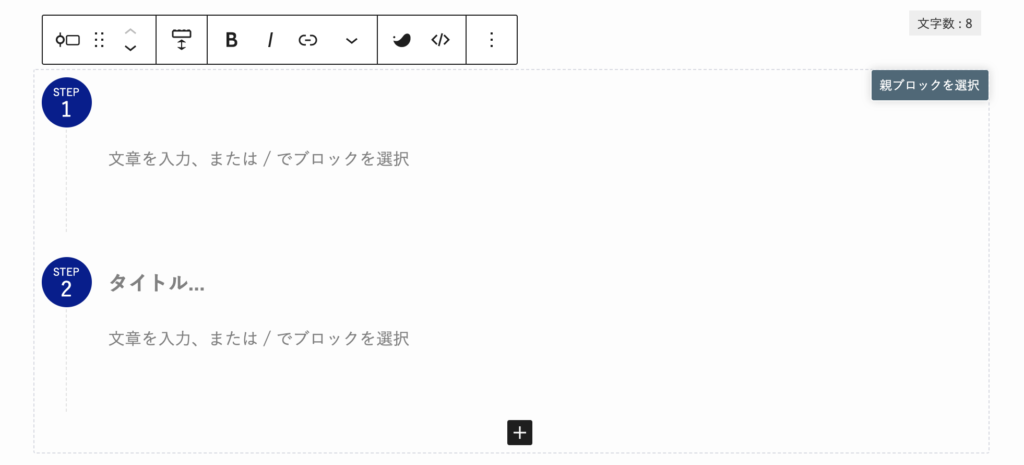Click the 親ブロックを選択 button

[929, 85]
